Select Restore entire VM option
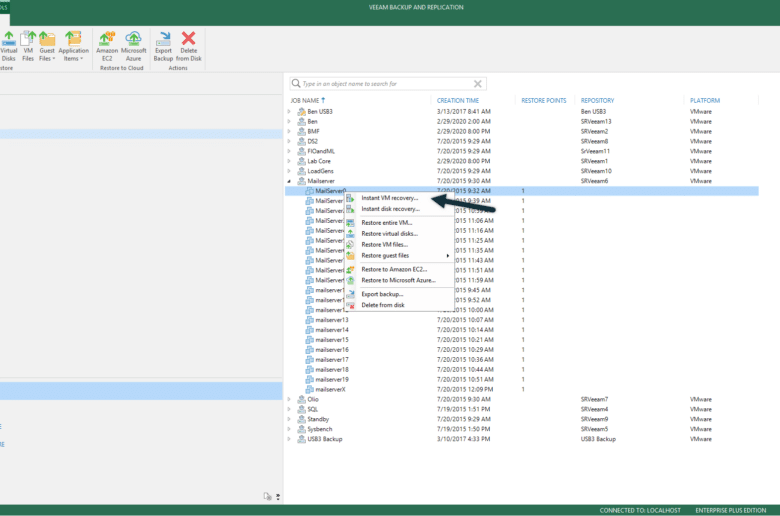Image resolution: width=780 pixels, height=516 pixels. click(x=387, y=223)
